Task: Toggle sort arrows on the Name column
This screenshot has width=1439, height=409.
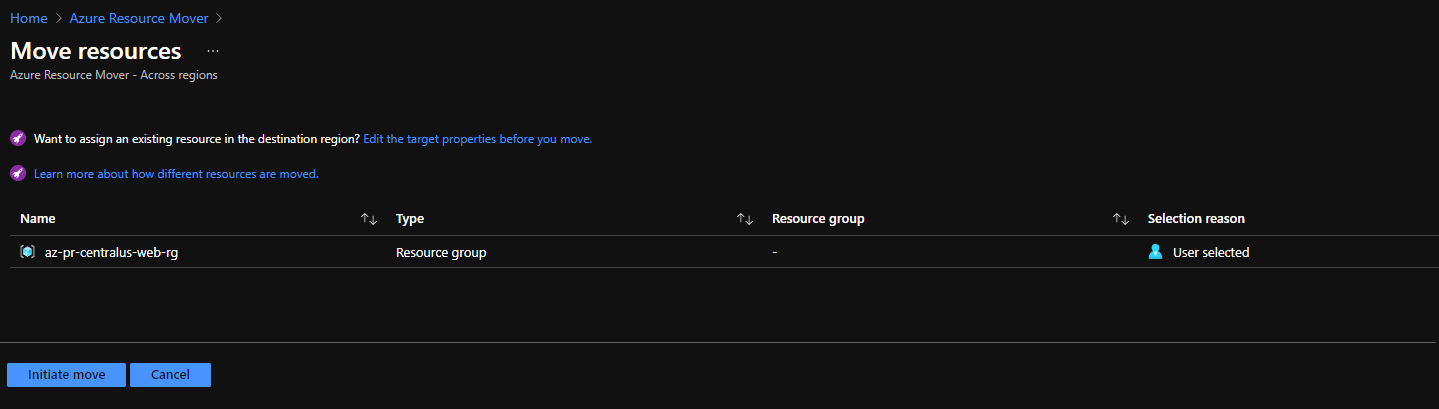Action: 369,219
